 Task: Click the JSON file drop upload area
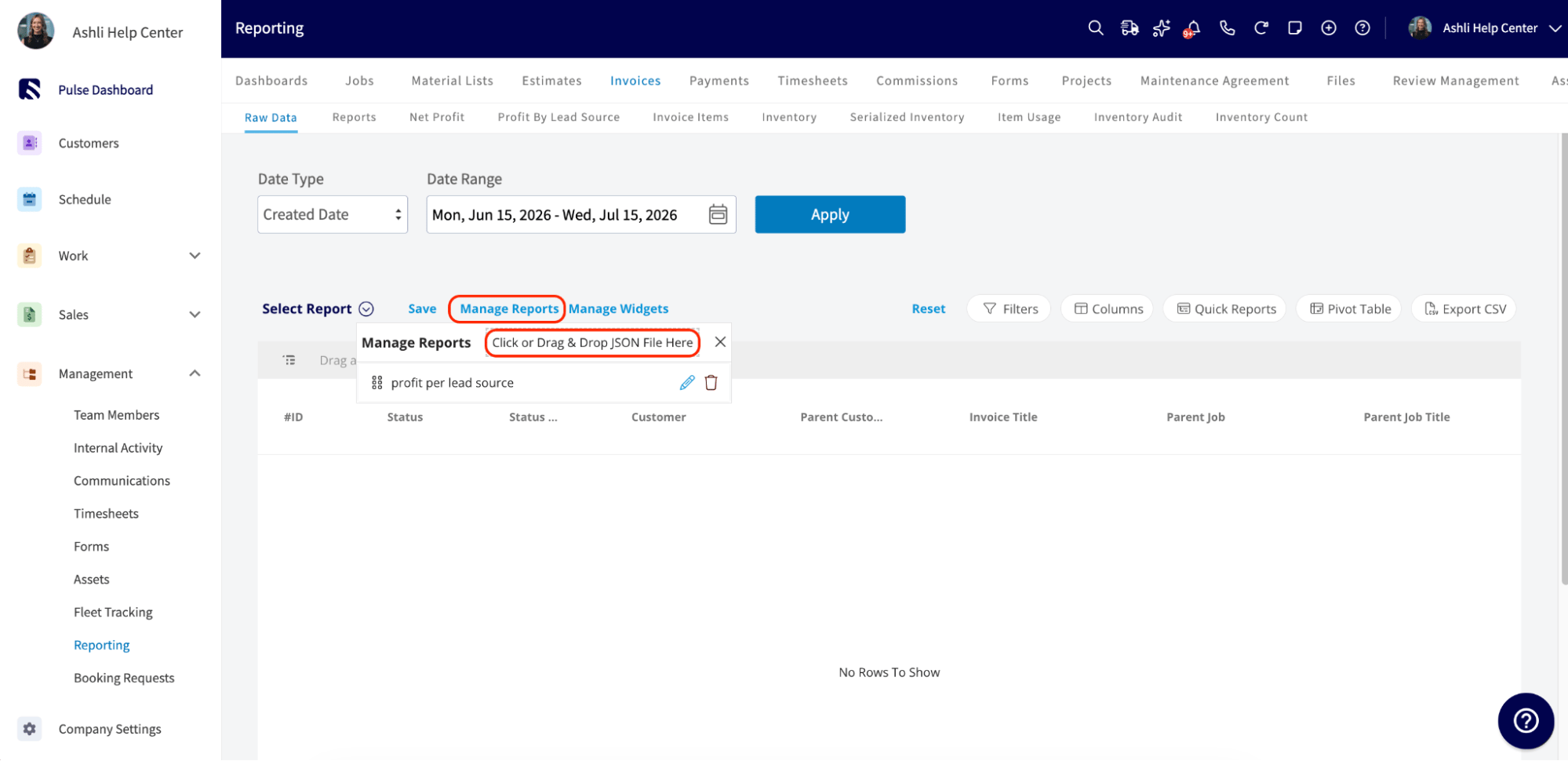pos(592,343)
